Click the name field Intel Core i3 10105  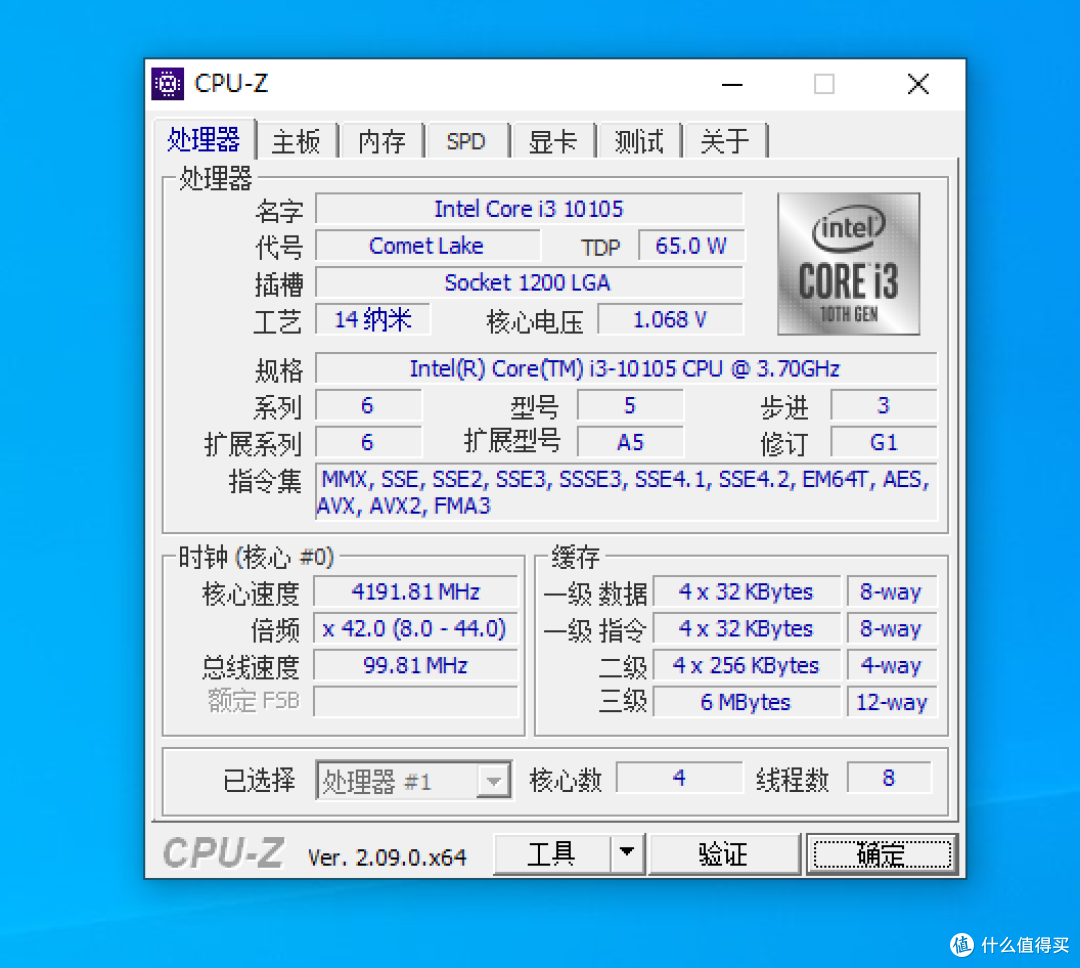click(529, 209)
